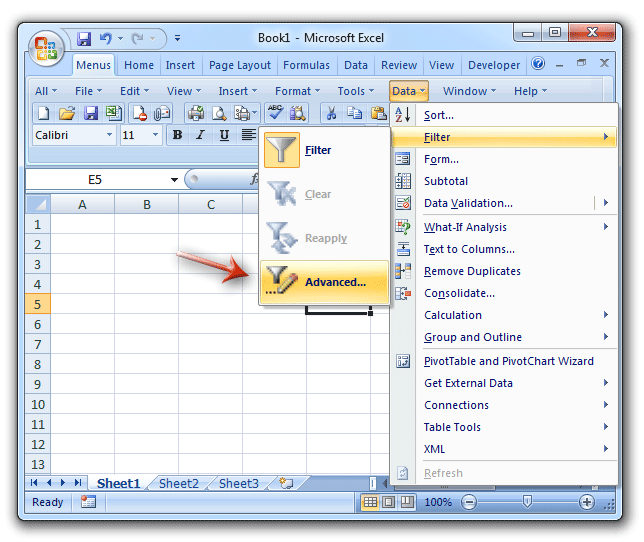Toggle Italic formatting
Screen dimensions: 644x542
click(x=200, y=135)
